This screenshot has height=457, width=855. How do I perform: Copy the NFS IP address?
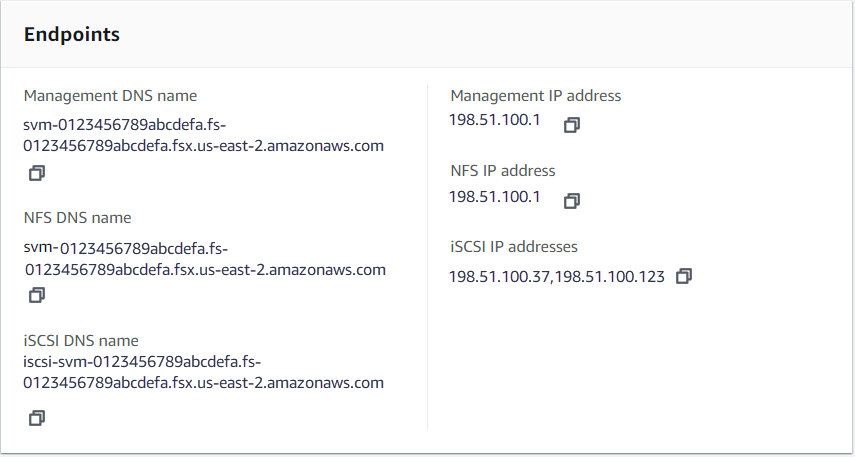pos(572,201)
